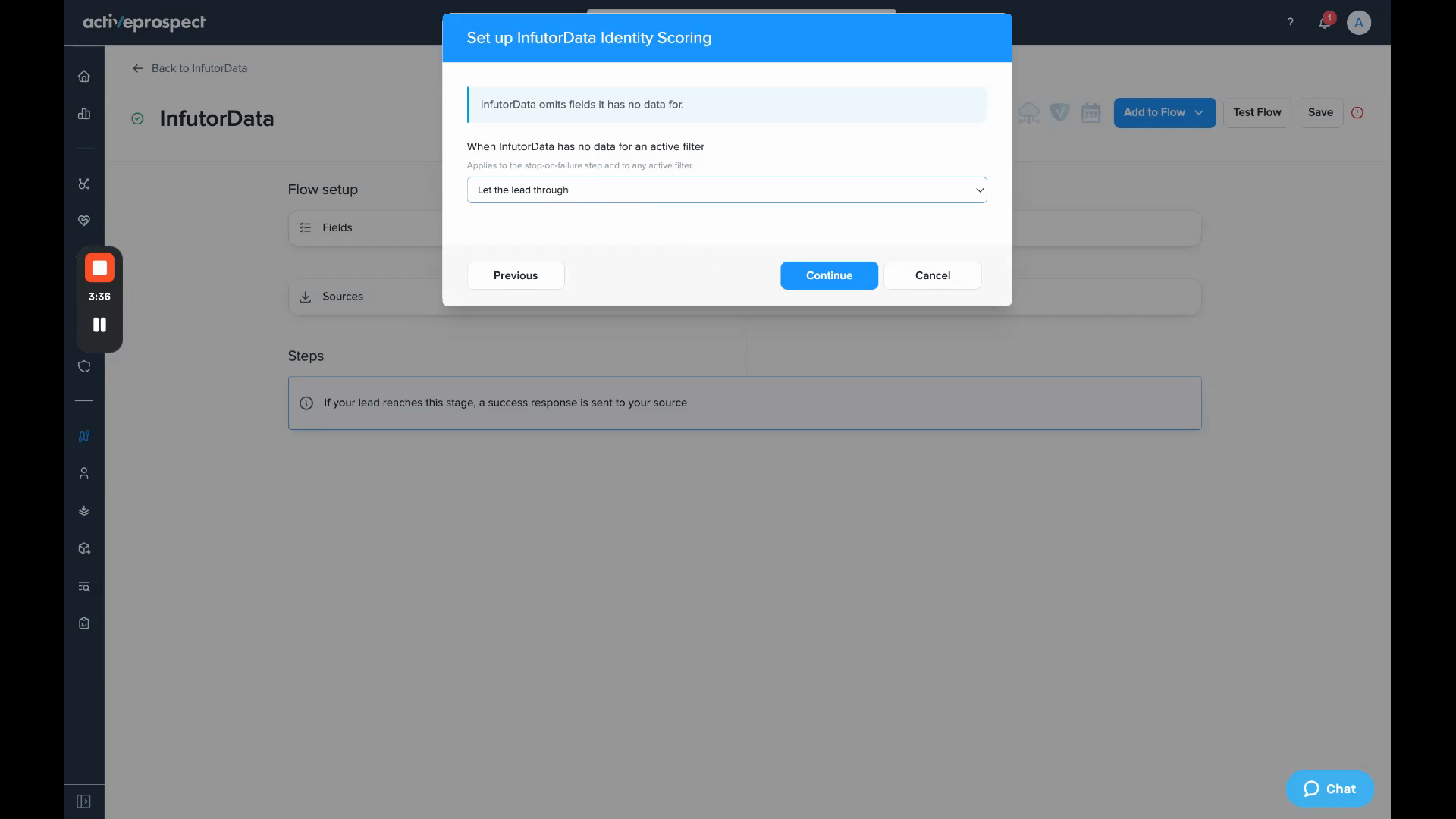The width and height of the screenshot is (1456, 819).
Task: Click the shield V badge icon in header
Action: [x=1060, y=113]
